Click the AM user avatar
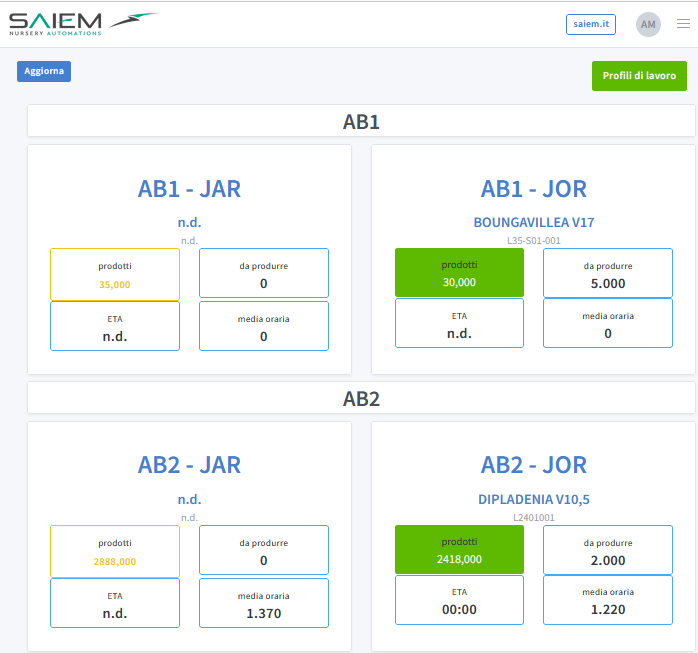This screenshot has height=653, width=698. (x=648, y=24)
